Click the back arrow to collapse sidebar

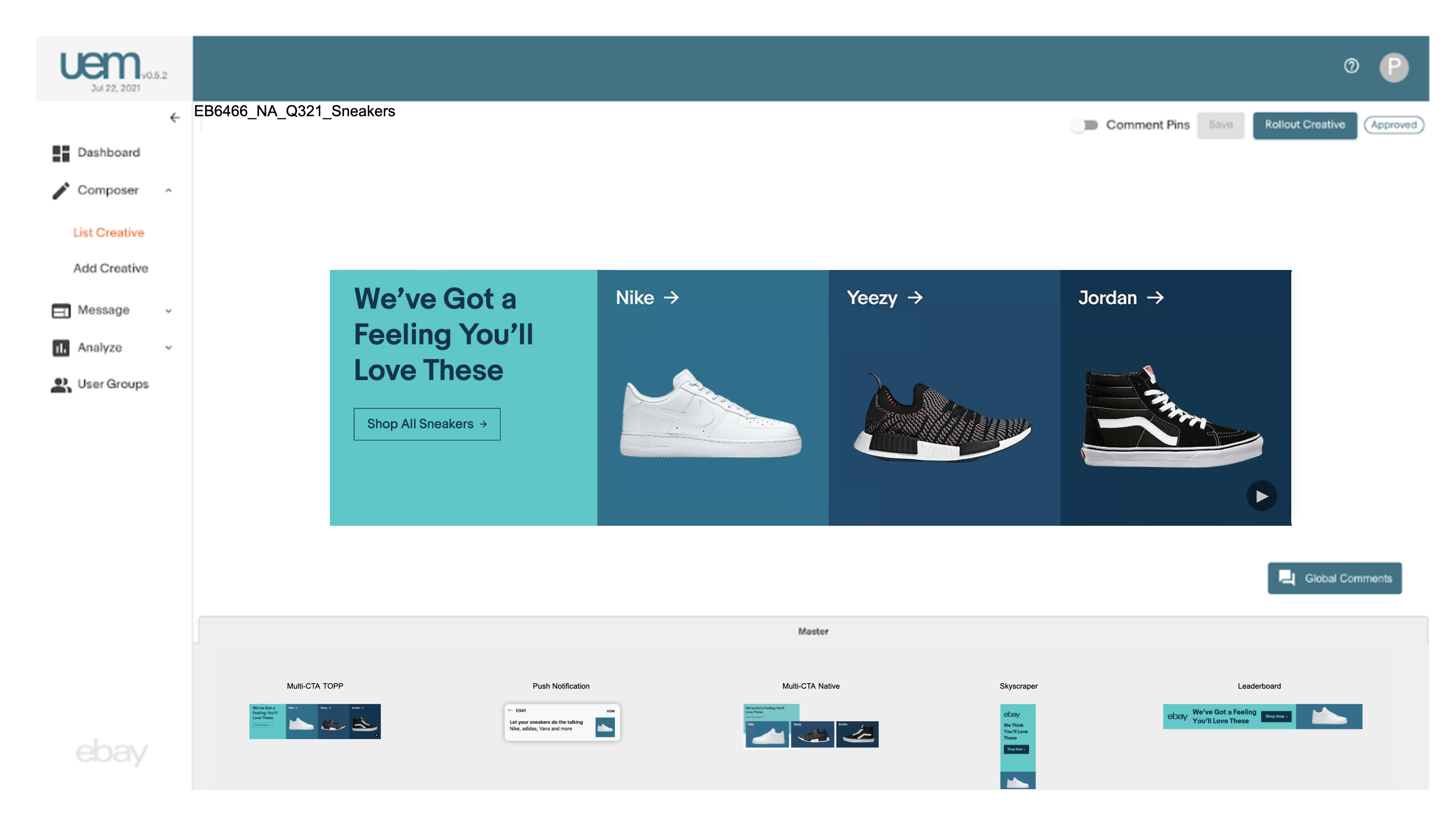coord(175,117)
